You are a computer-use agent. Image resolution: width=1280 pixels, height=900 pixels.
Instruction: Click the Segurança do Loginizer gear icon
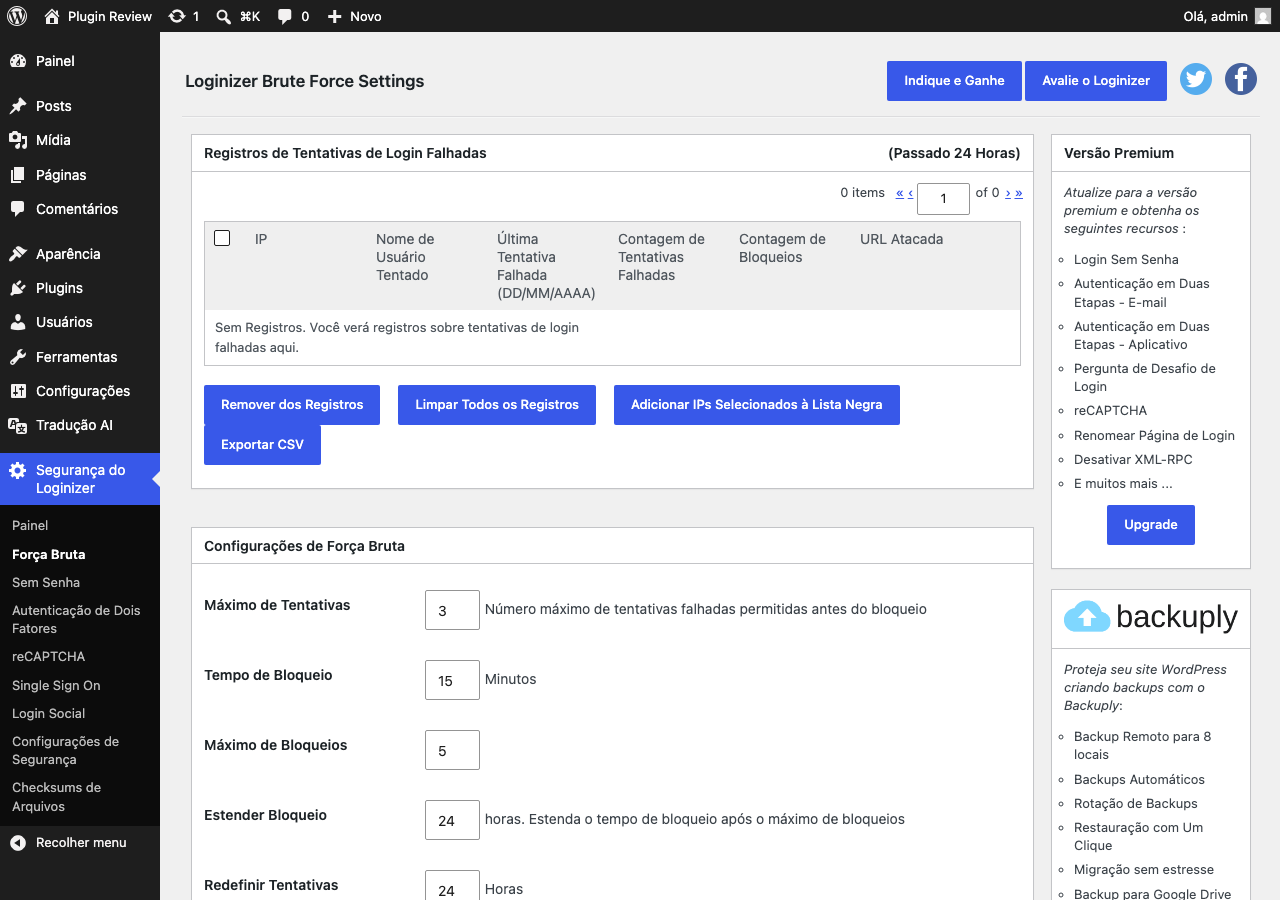pyautogui.click(x=18, y=470)
